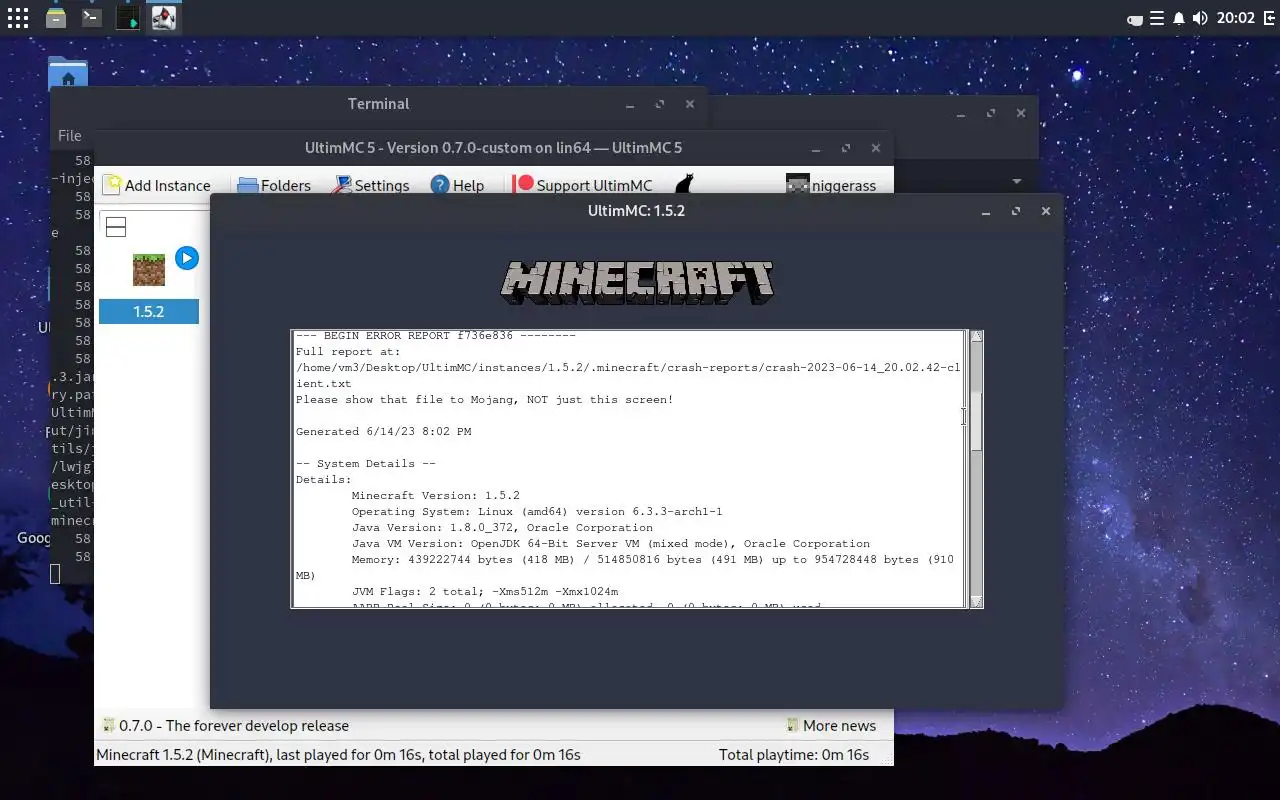Screen dimensions: 1280x800
Task: Click the More news button
Action: coord(831,726)
